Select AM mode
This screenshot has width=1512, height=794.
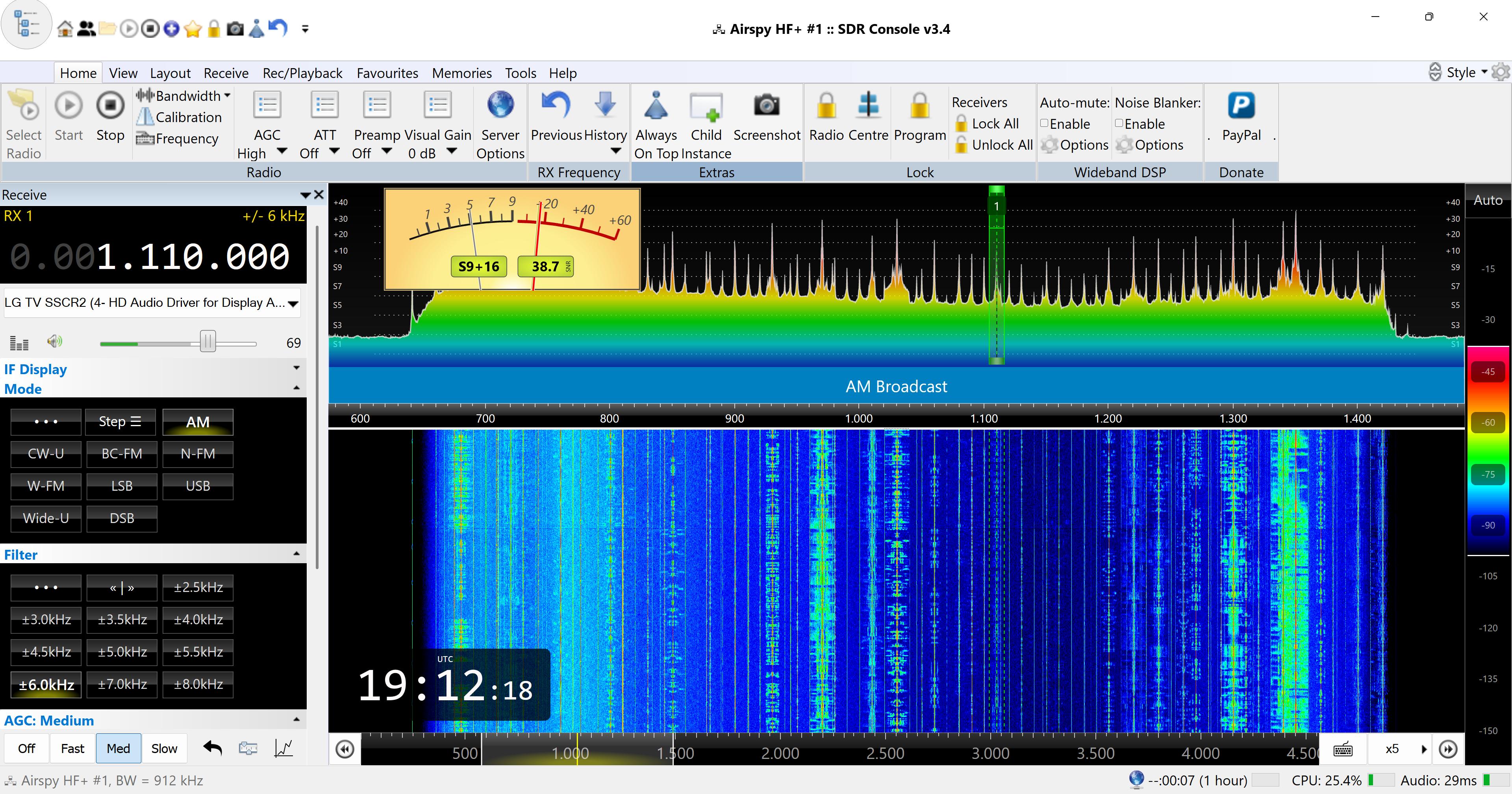click(198, 422)
